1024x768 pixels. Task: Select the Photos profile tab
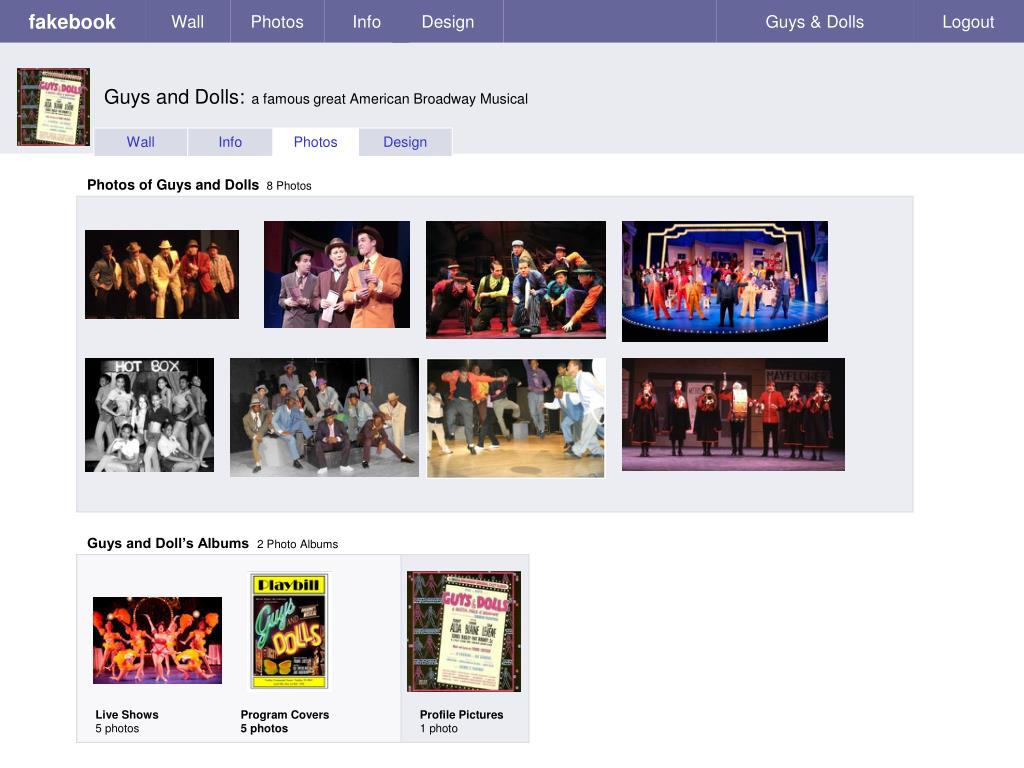tap(315, 142)
